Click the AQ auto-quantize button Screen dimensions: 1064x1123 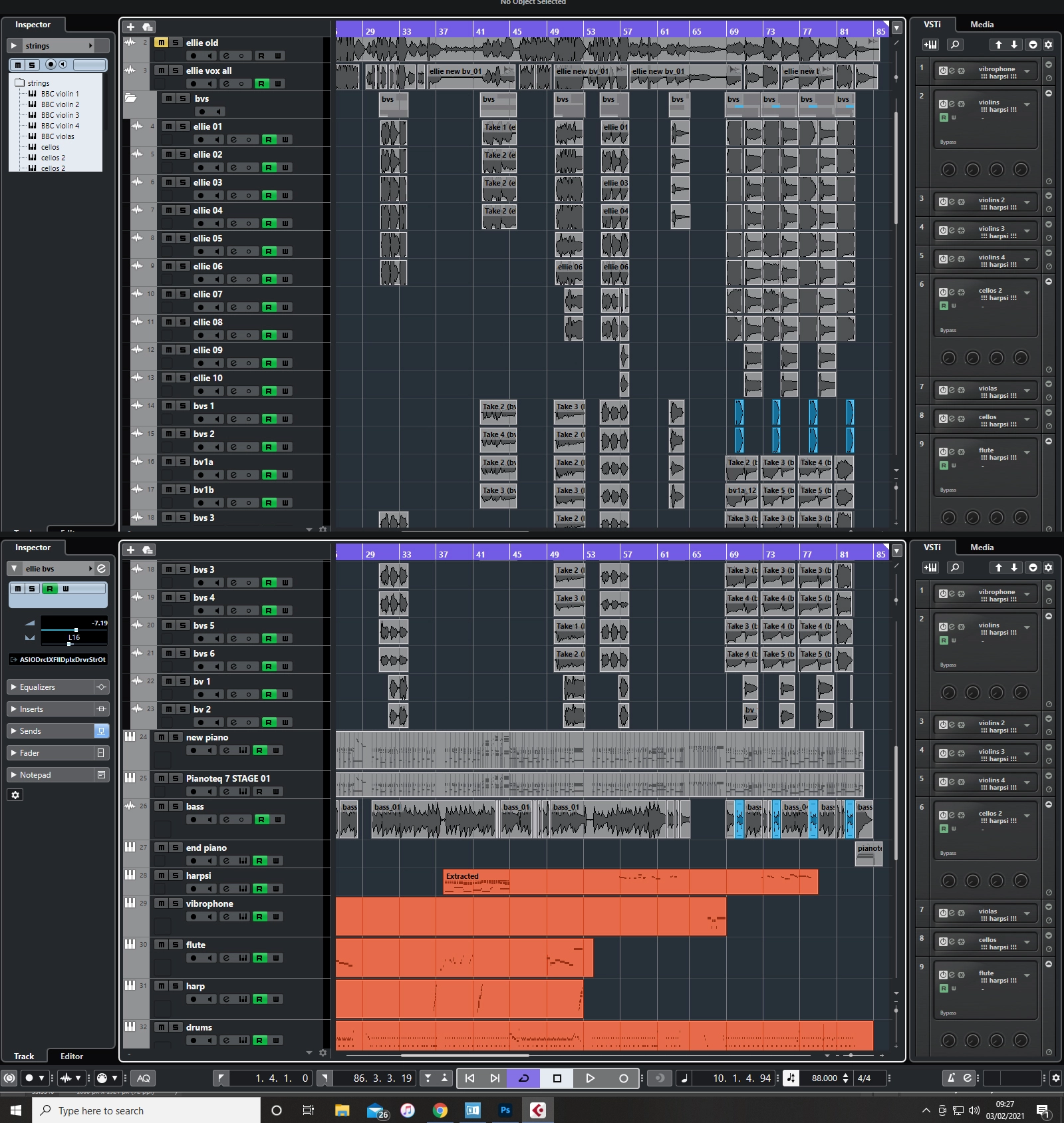pos(144,1078)
